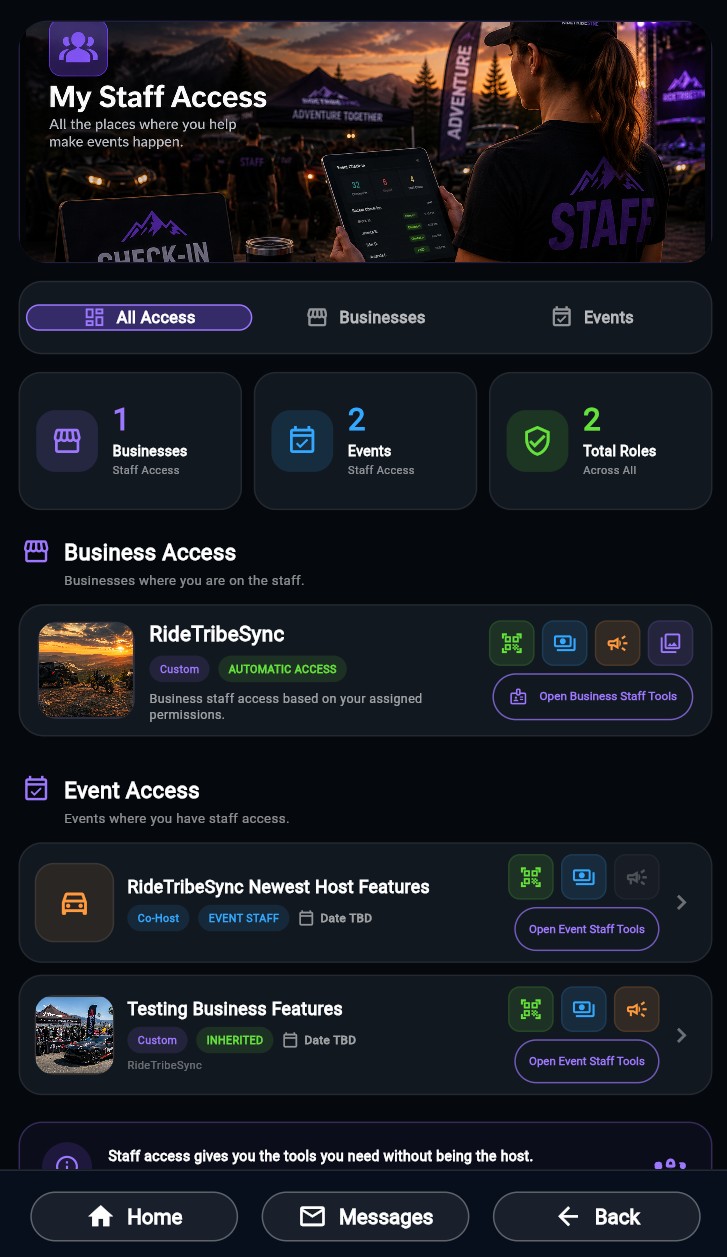The image size is (727, 1257).
Task: Open Event Staff Tools for Newest Host Features
Action: 587,929
